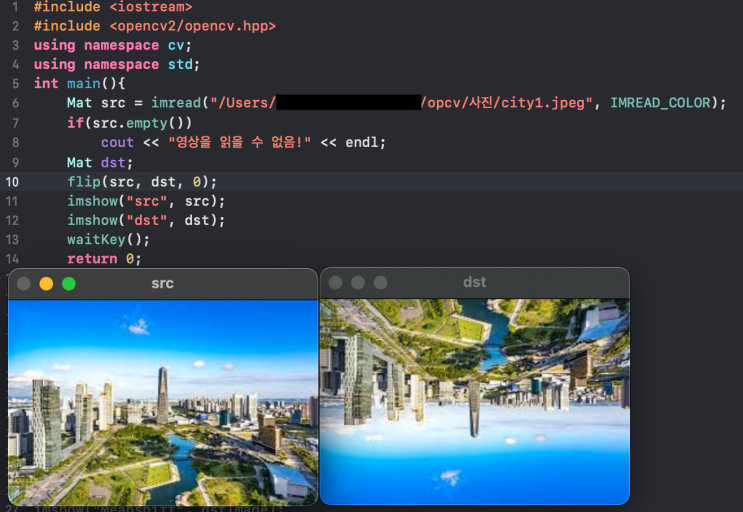Viewport: 743px width, 512px height.
Task: Click the IMREAD_COLOR constant
Action: 660,103
